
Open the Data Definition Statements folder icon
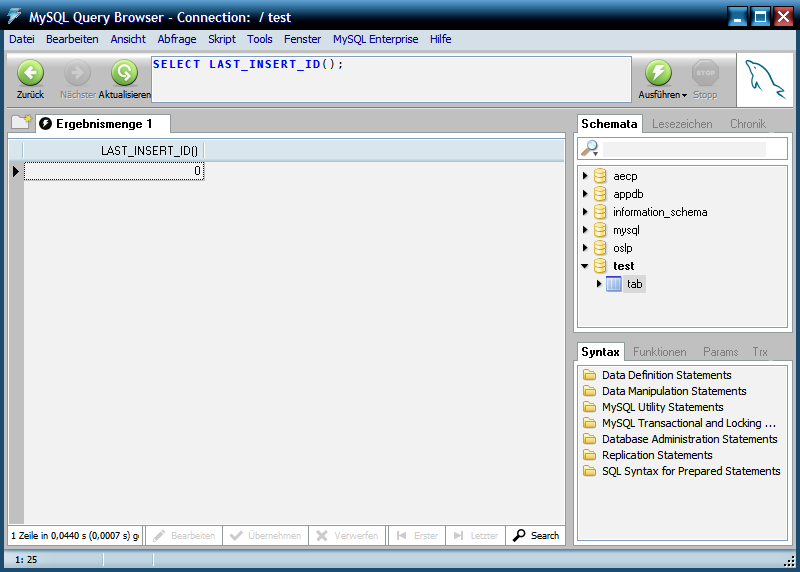(590, 375)
